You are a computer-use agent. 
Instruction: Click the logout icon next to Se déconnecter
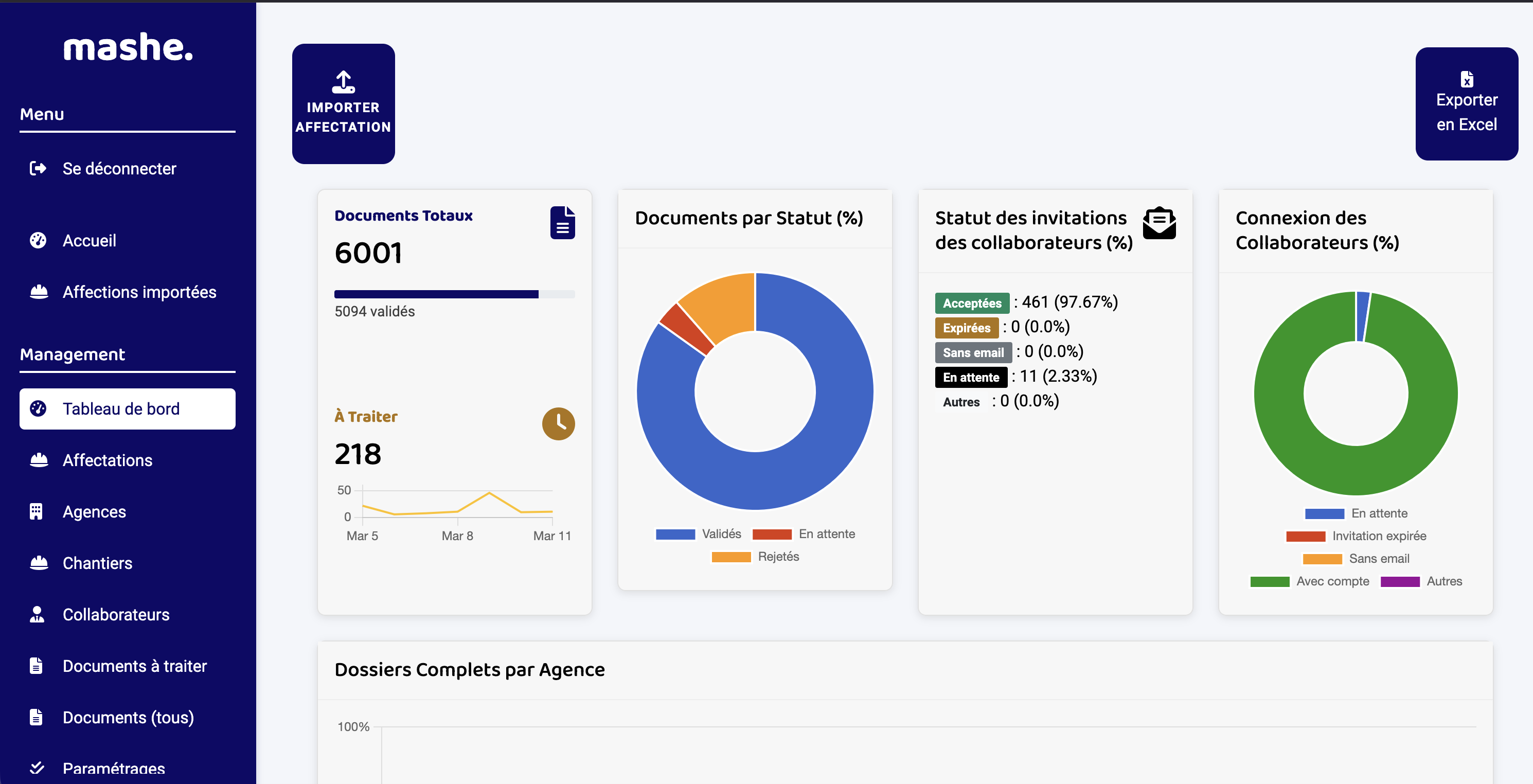(38, 168)
